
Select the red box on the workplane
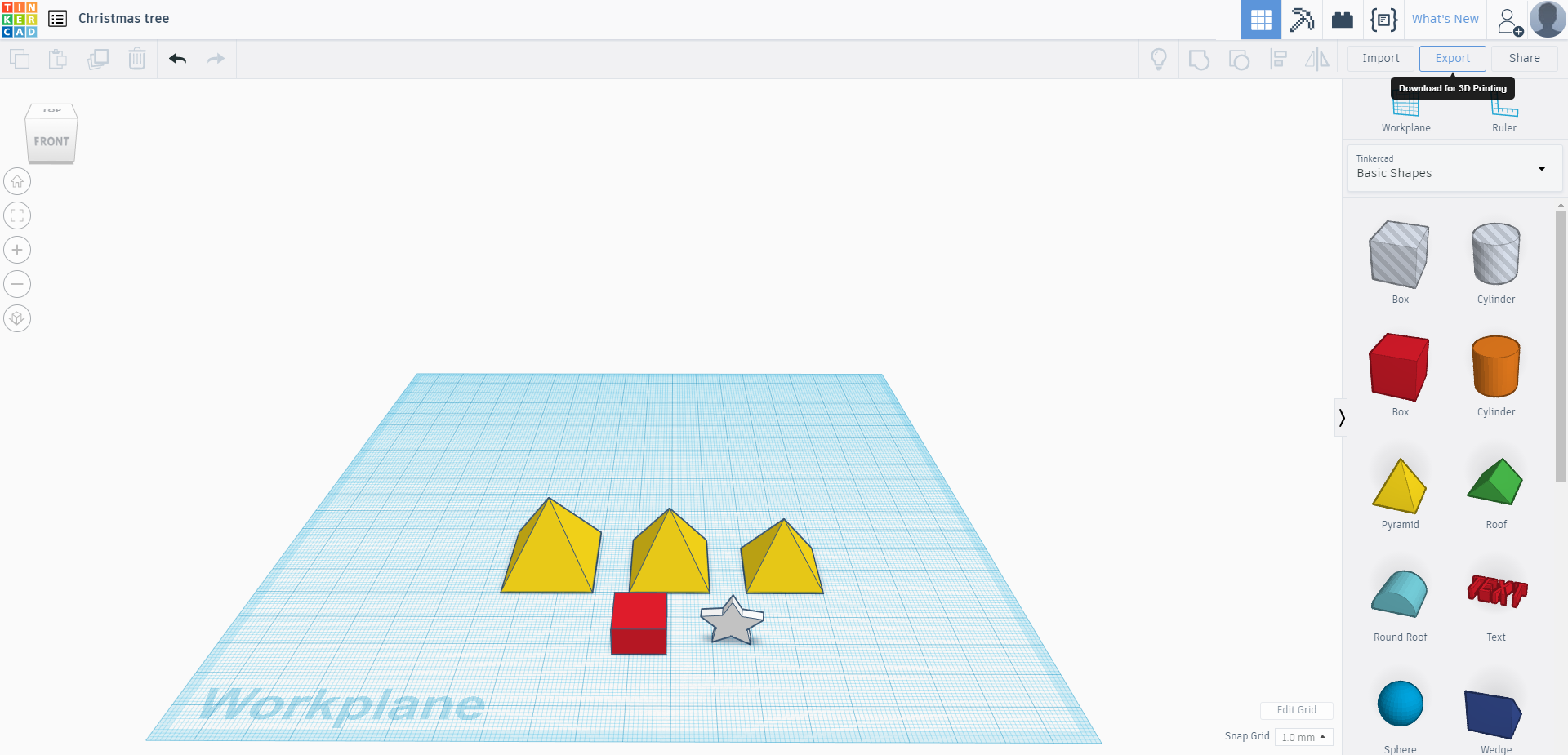coord(639,624)
